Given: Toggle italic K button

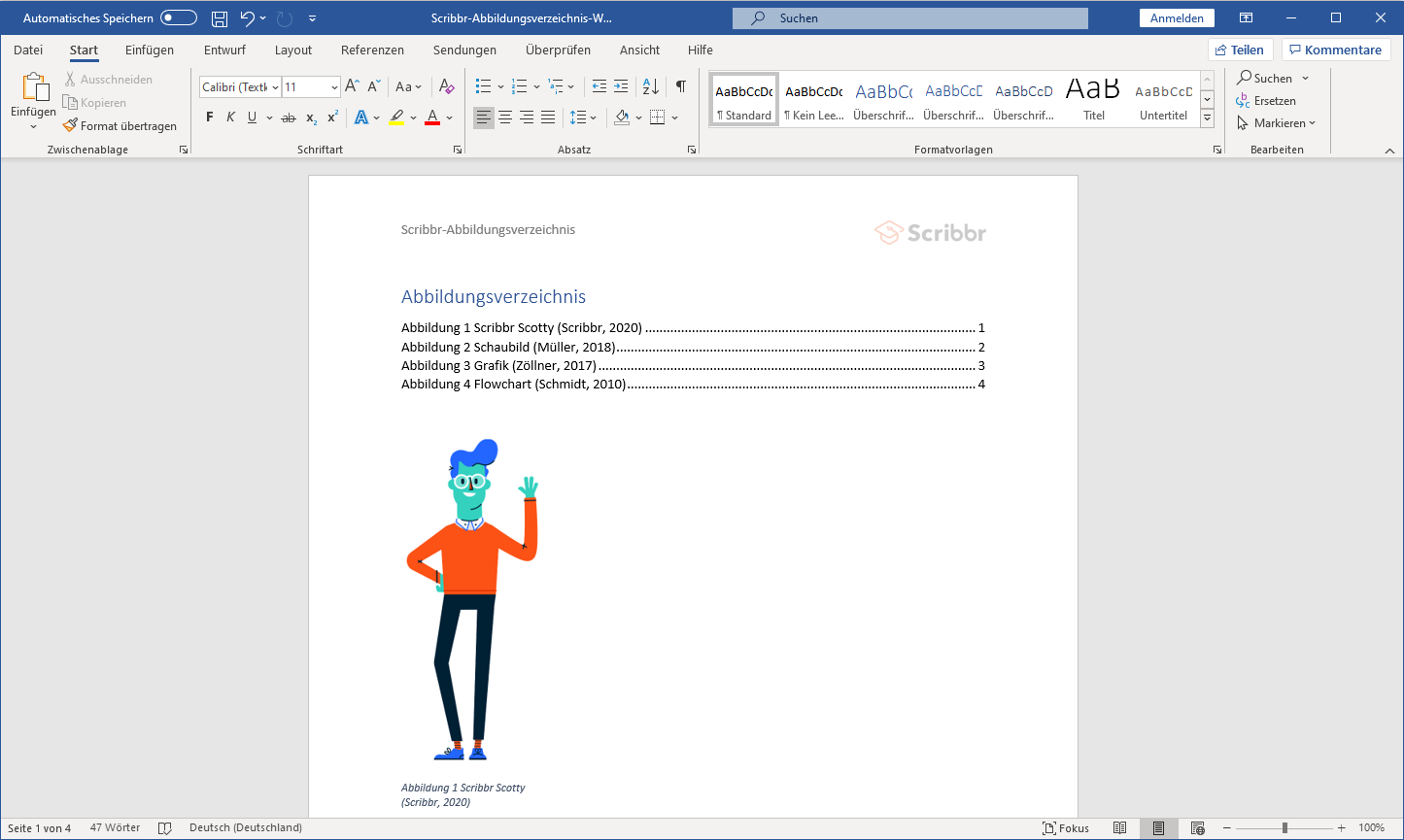Looking at the screenshot, I should pyautogui.click(x=230, y=118).
